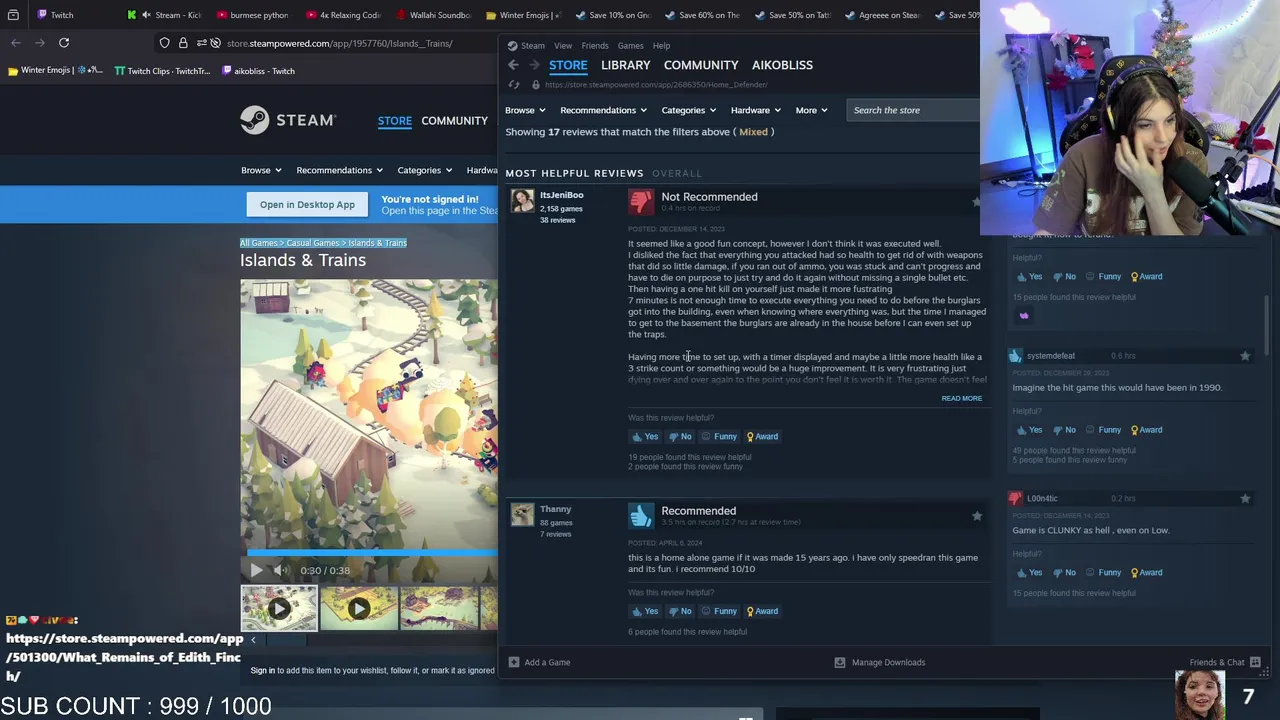Give Award to ItsJeniBoo review
The height and width of the screenshot is (720, 1280).
pos(762,436)
